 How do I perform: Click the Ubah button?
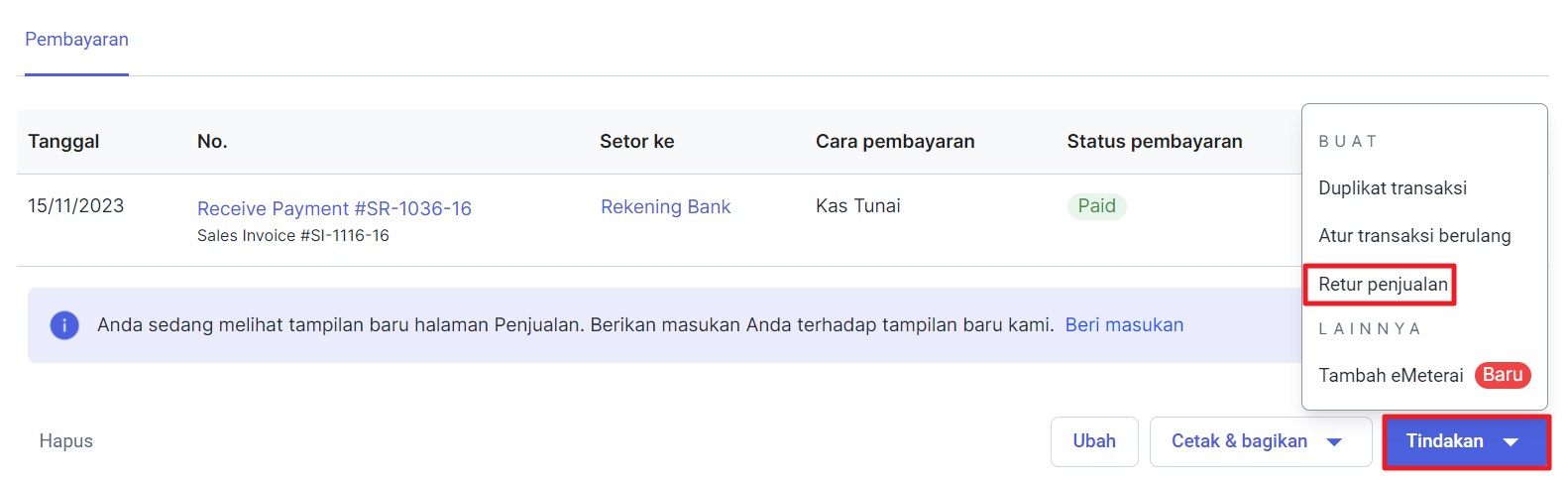(x=1093, y=441)
